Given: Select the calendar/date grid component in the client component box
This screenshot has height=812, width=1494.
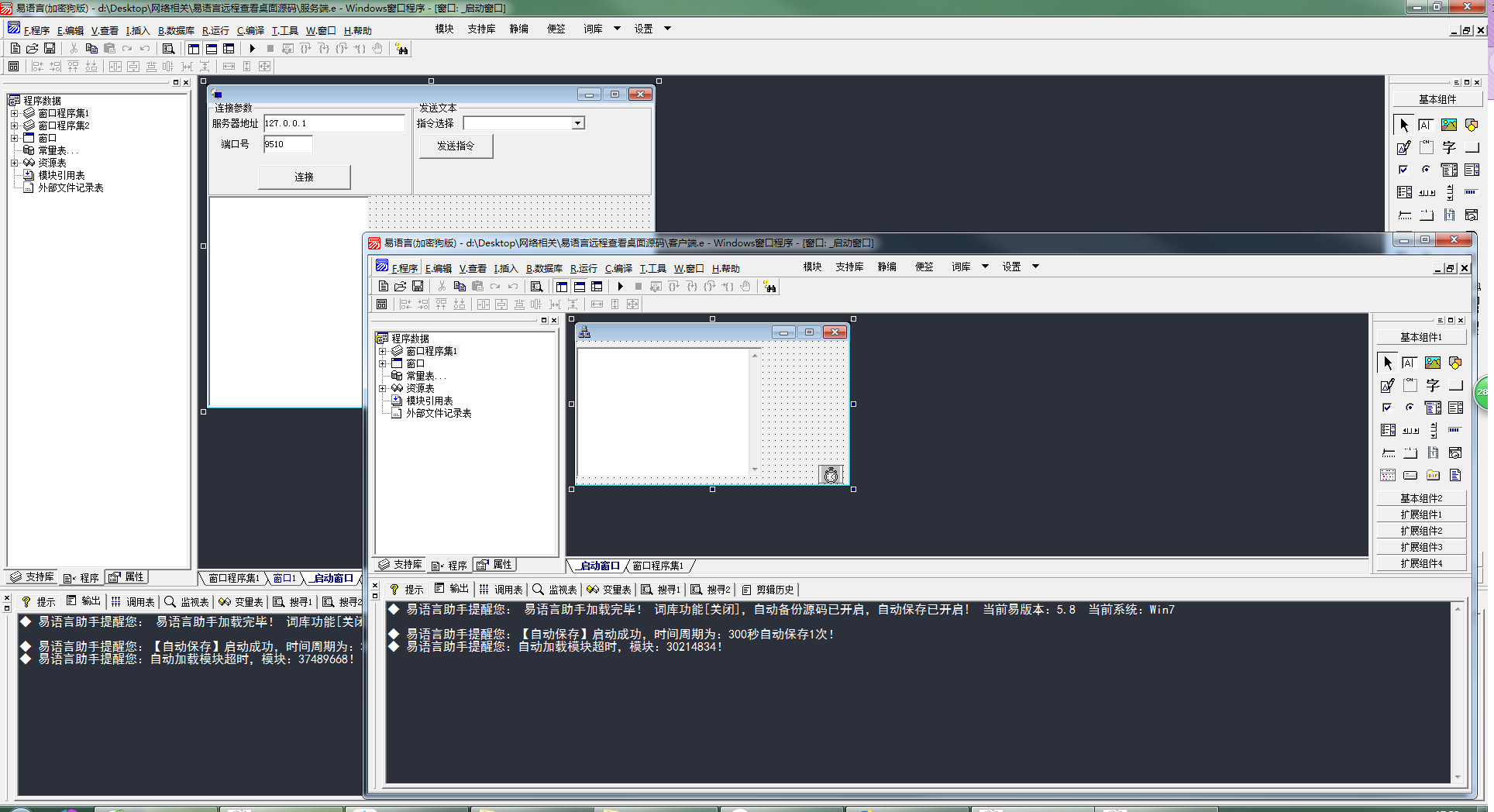Looking at the screenshot, I should (x=1387, y=475).
